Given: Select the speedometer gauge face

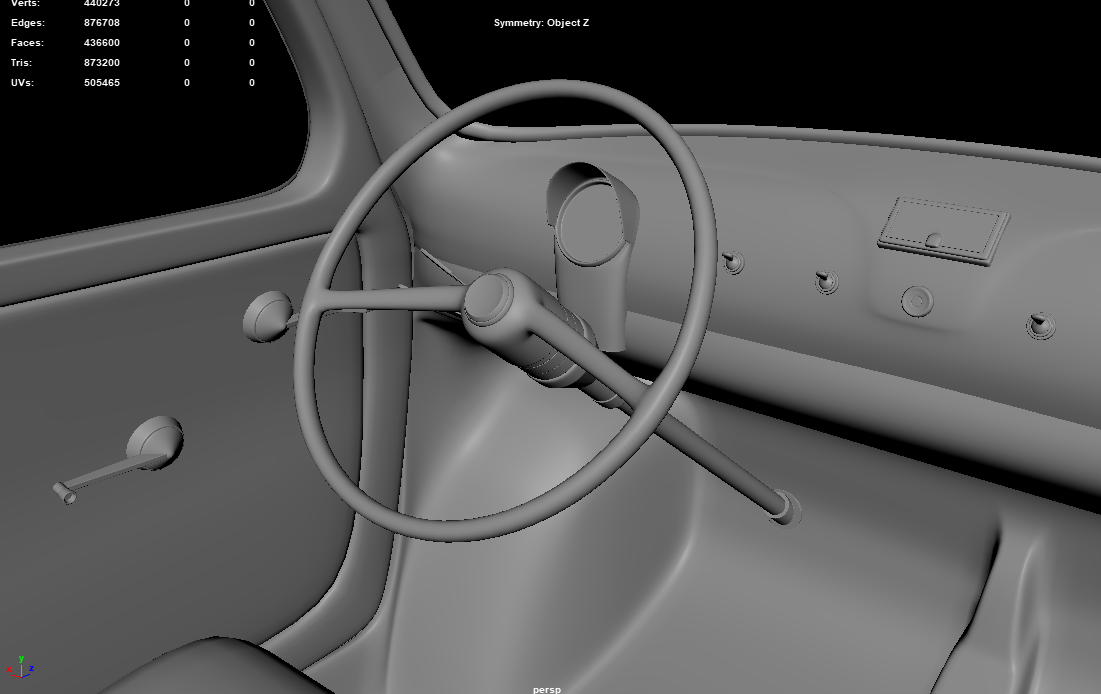Looking at the screenshot, I should (x=591, y=223).
